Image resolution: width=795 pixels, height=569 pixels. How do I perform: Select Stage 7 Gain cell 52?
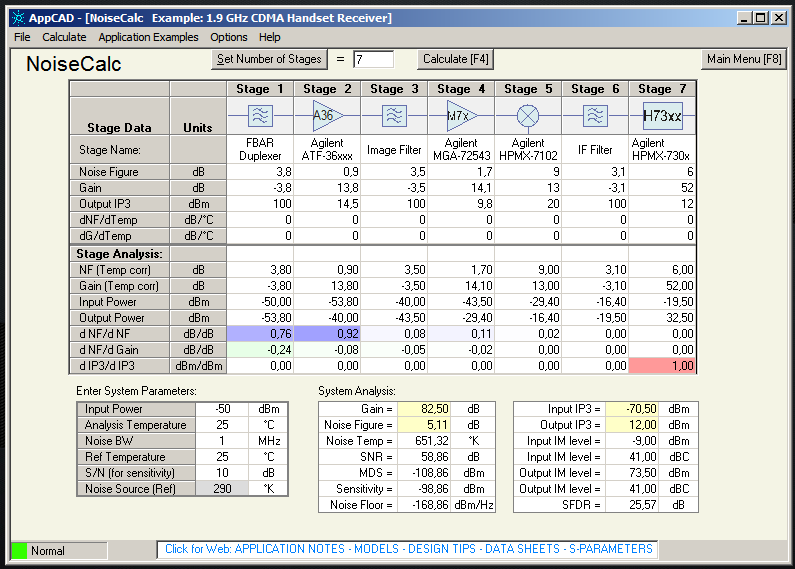point(662,188)
